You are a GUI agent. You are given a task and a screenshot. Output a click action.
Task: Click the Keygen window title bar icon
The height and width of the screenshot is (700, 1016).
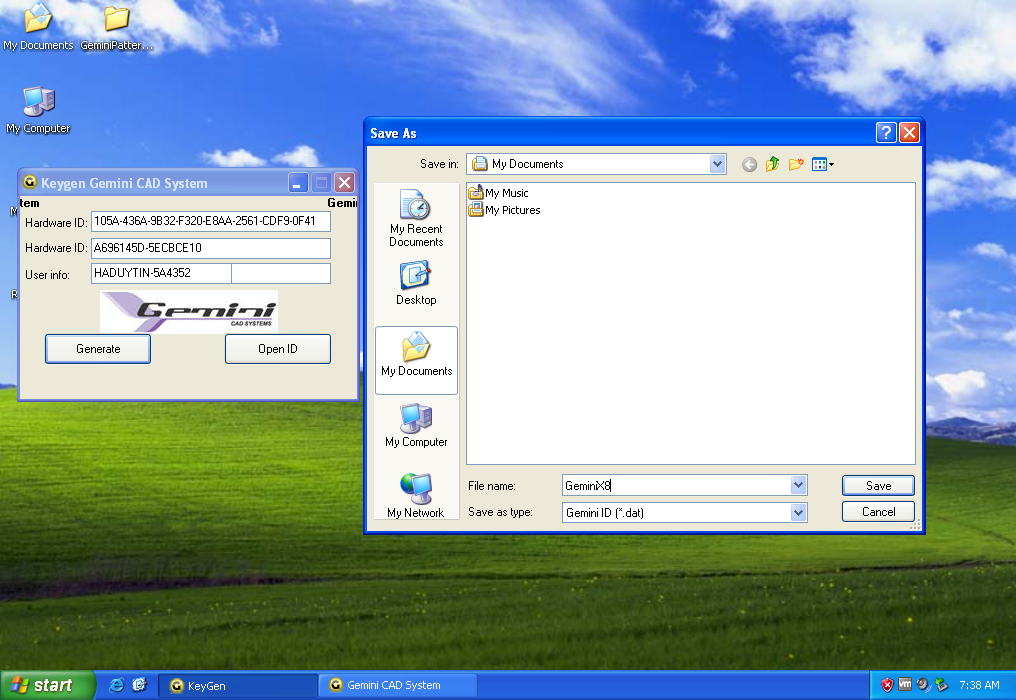29,182
